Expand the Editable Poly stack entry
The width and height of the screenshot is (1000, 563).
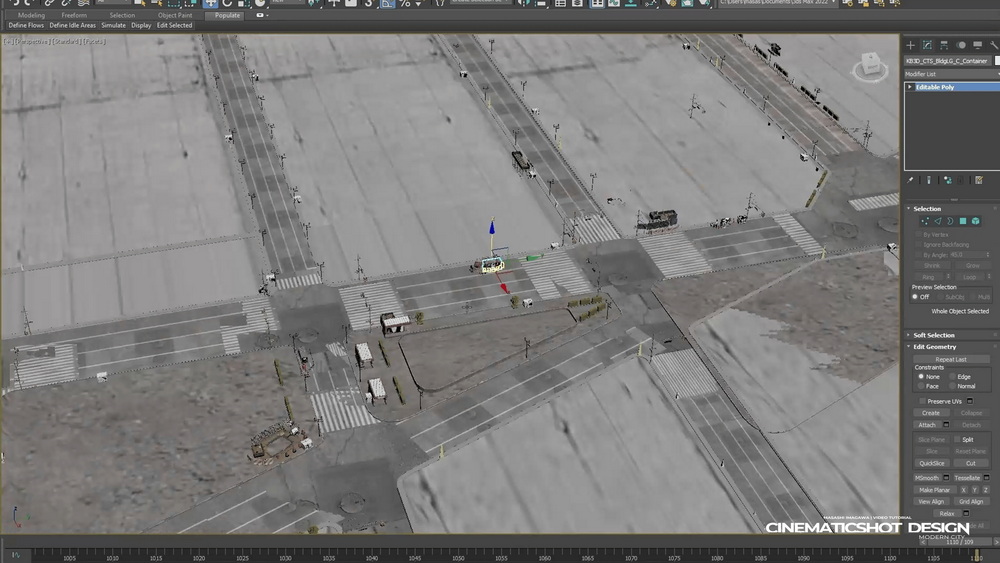910,87
